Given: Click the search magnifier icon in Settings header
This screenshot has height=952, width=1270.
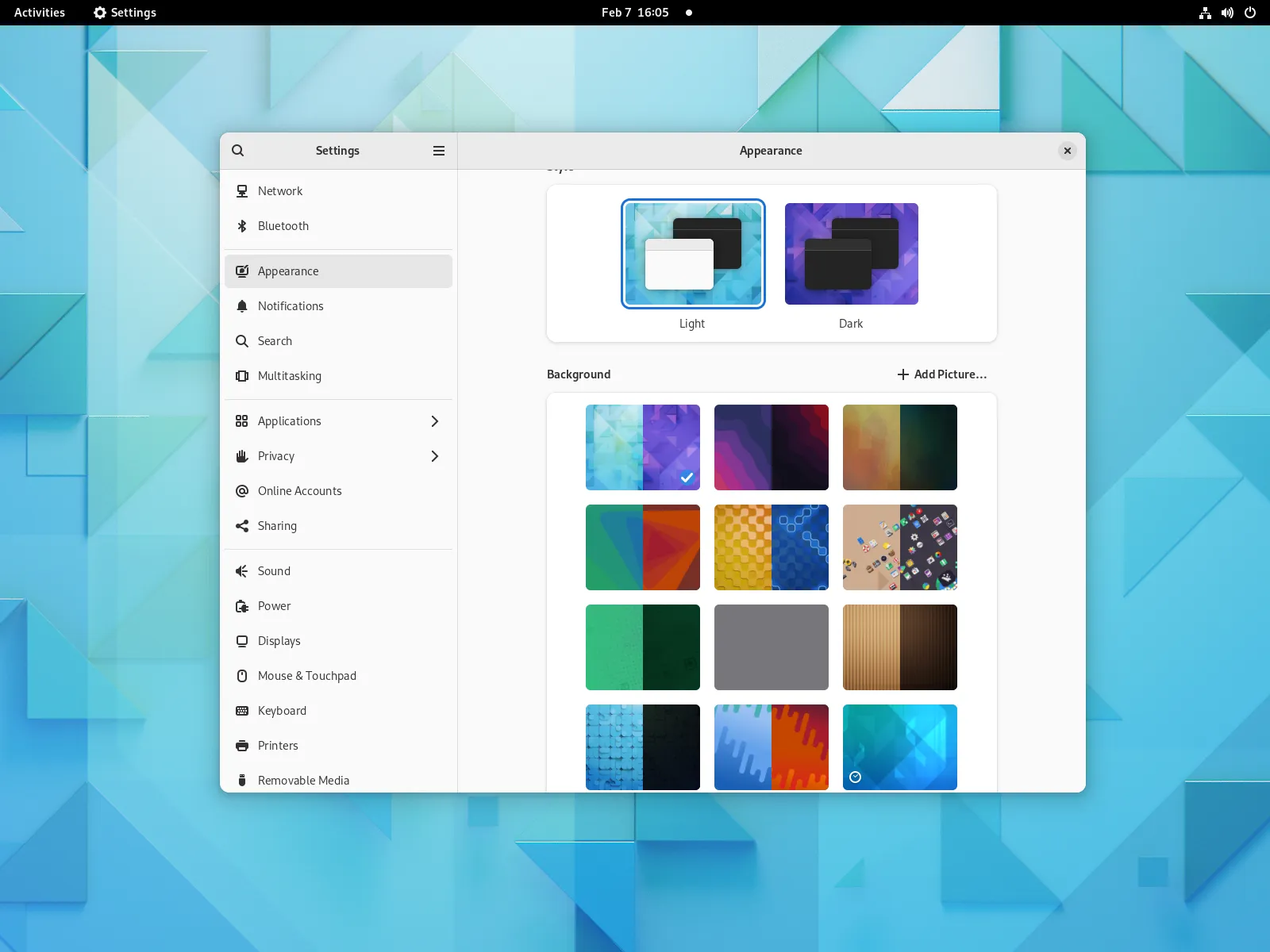Looking at the screenshot, I should [237, 151].
